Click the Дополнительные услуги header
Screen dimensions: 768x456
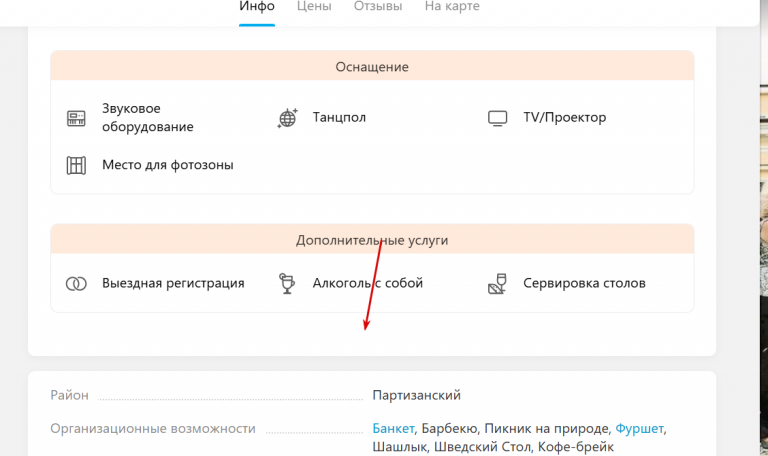(x=372, y=240)
